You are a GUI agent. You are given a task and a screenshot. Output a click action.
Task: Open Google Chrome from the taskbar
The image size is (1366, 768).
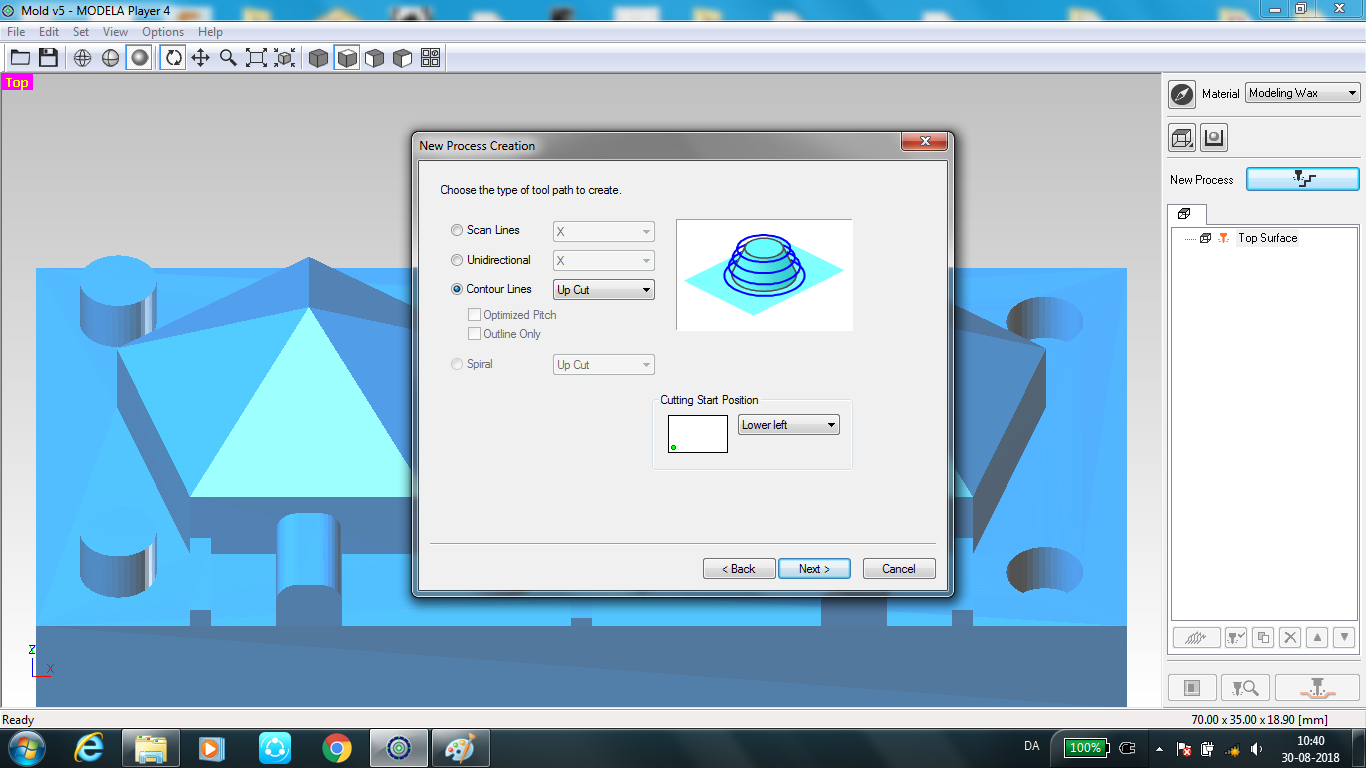click(x=336, y=748)
